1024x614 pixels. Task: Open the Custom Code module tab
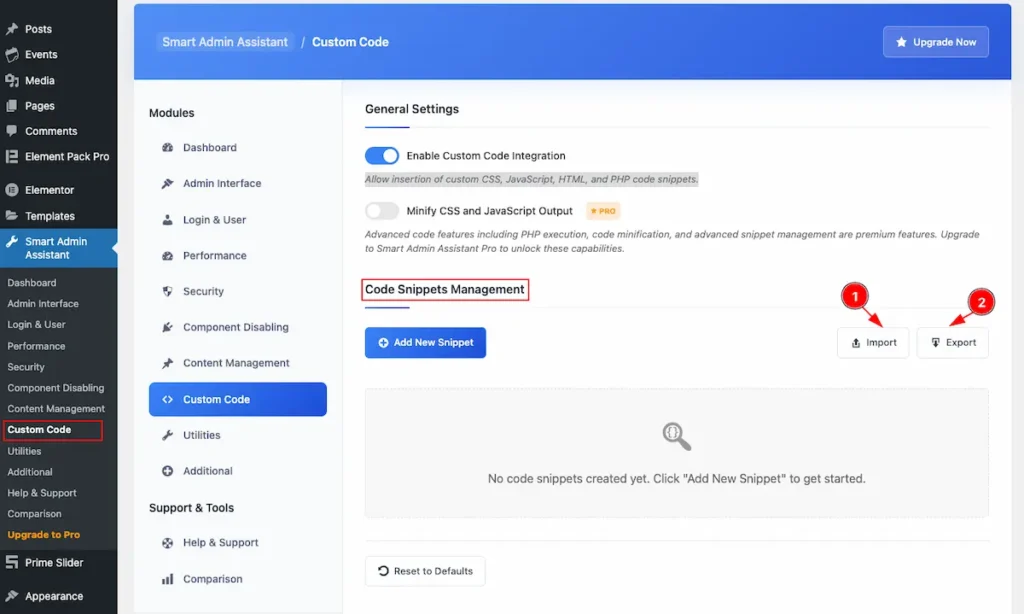(x=238, y=399)
